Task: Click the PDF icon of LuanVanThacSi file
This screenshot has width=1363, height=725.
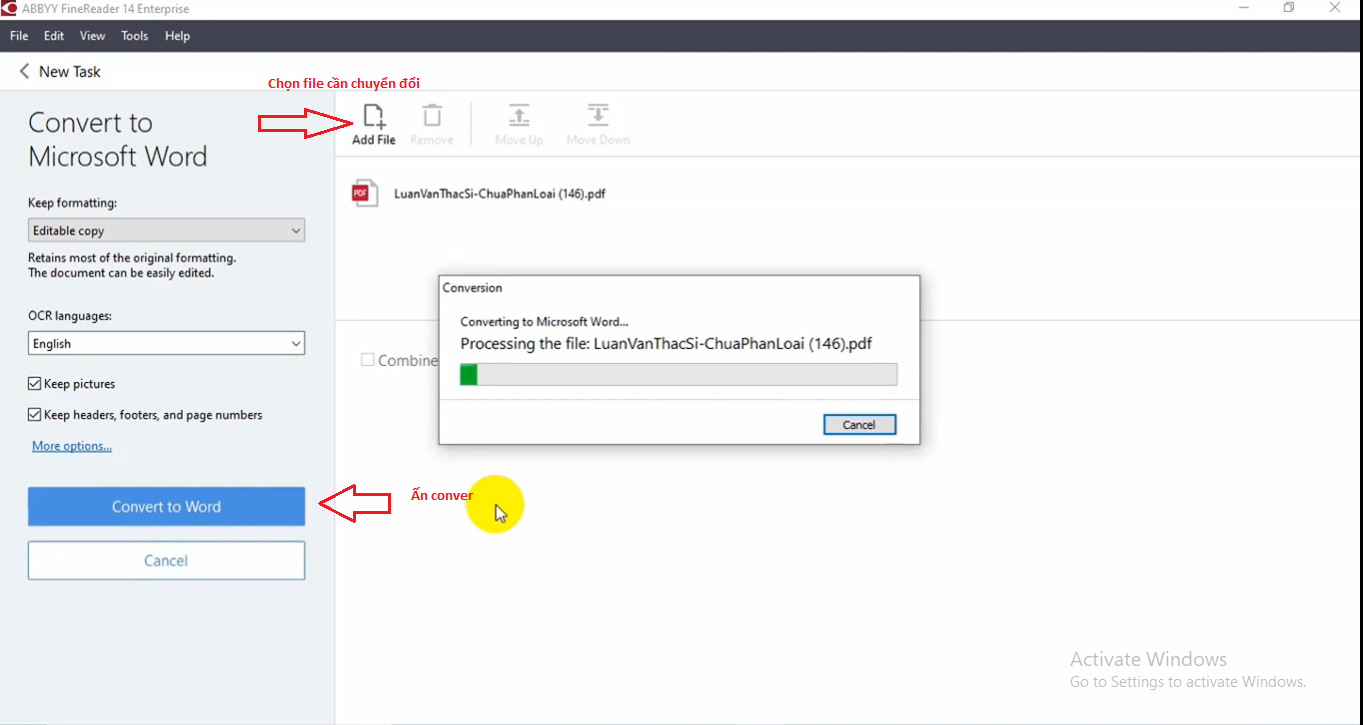Action: pos(364,193)
